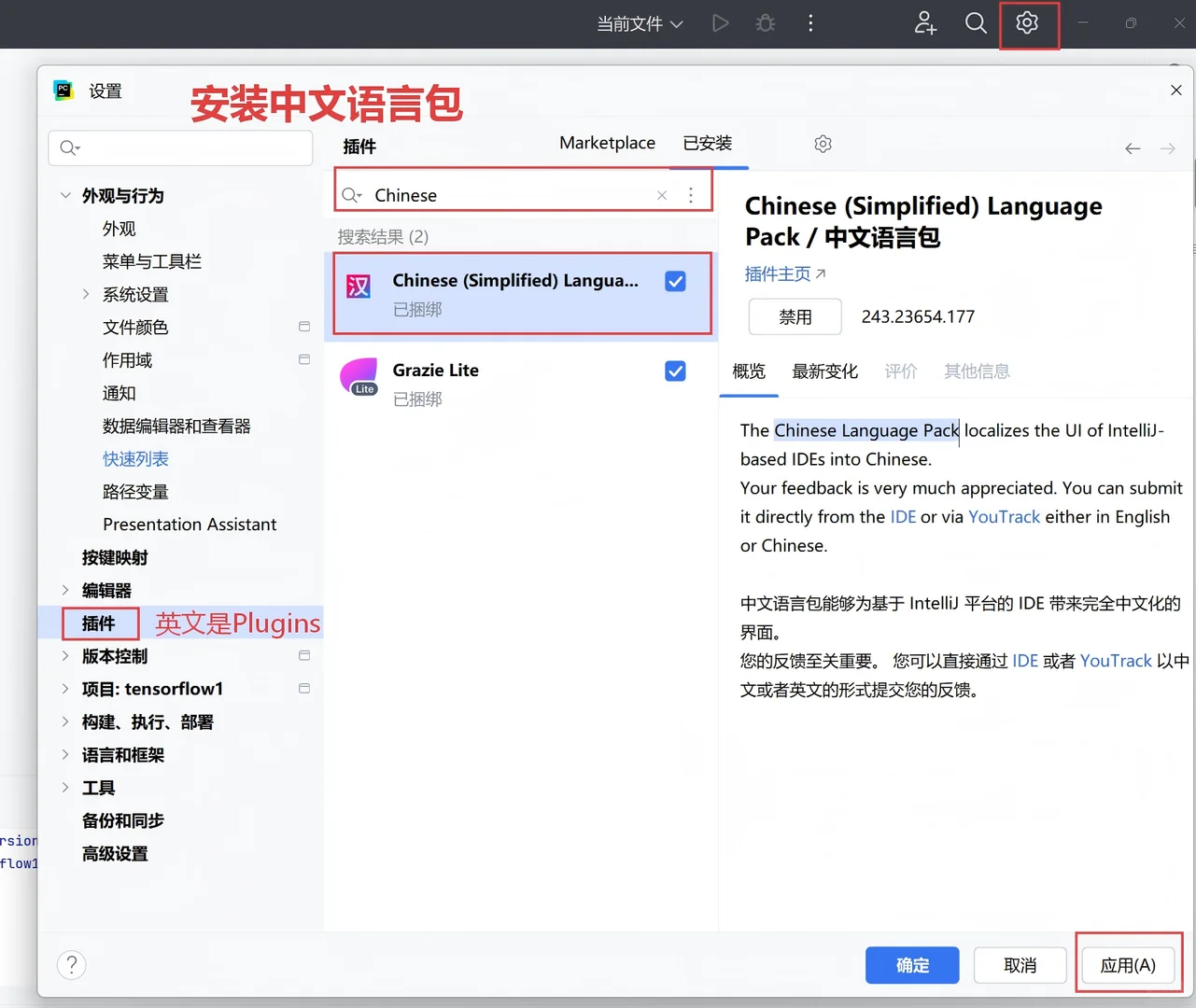Open Search Everywhere with the magnifier icon
The width and height of the screenshot is (1196, 1008).
coord(976,23)
